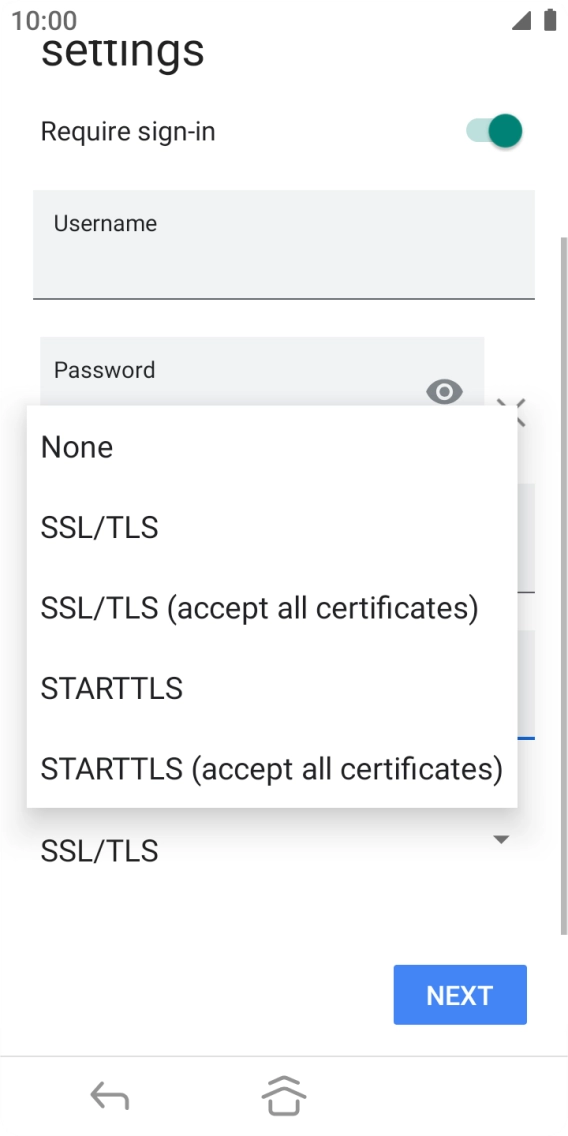
Task: Choose the SSL/TLS option
Action: 272,527
